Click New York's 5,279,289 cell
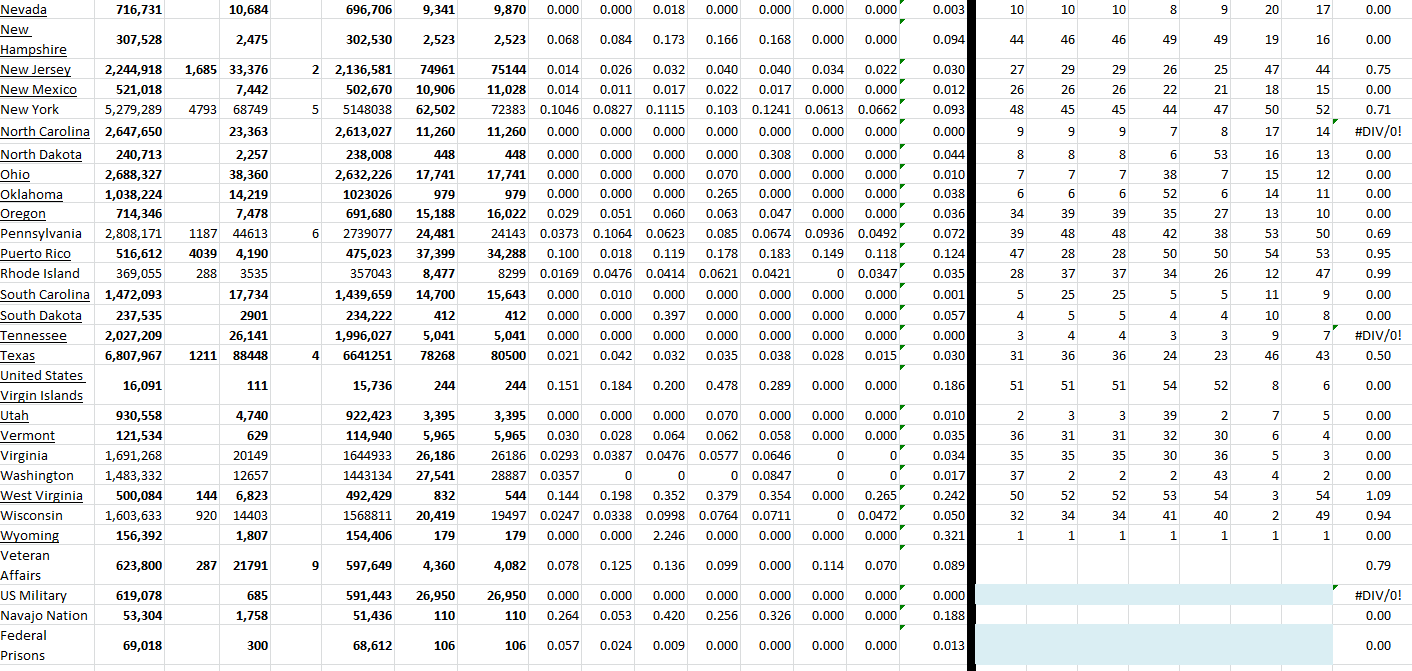Screen dimensions: 1412x671 (x=134, y=110)
